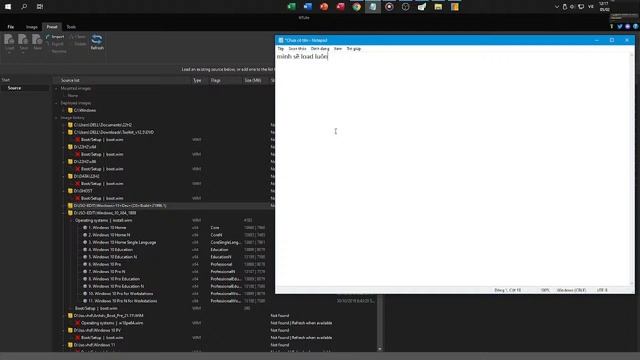Select edition 7. Windows 10 Pro N
This screenshot has height=360, width=640.
(x=107, y=271)
